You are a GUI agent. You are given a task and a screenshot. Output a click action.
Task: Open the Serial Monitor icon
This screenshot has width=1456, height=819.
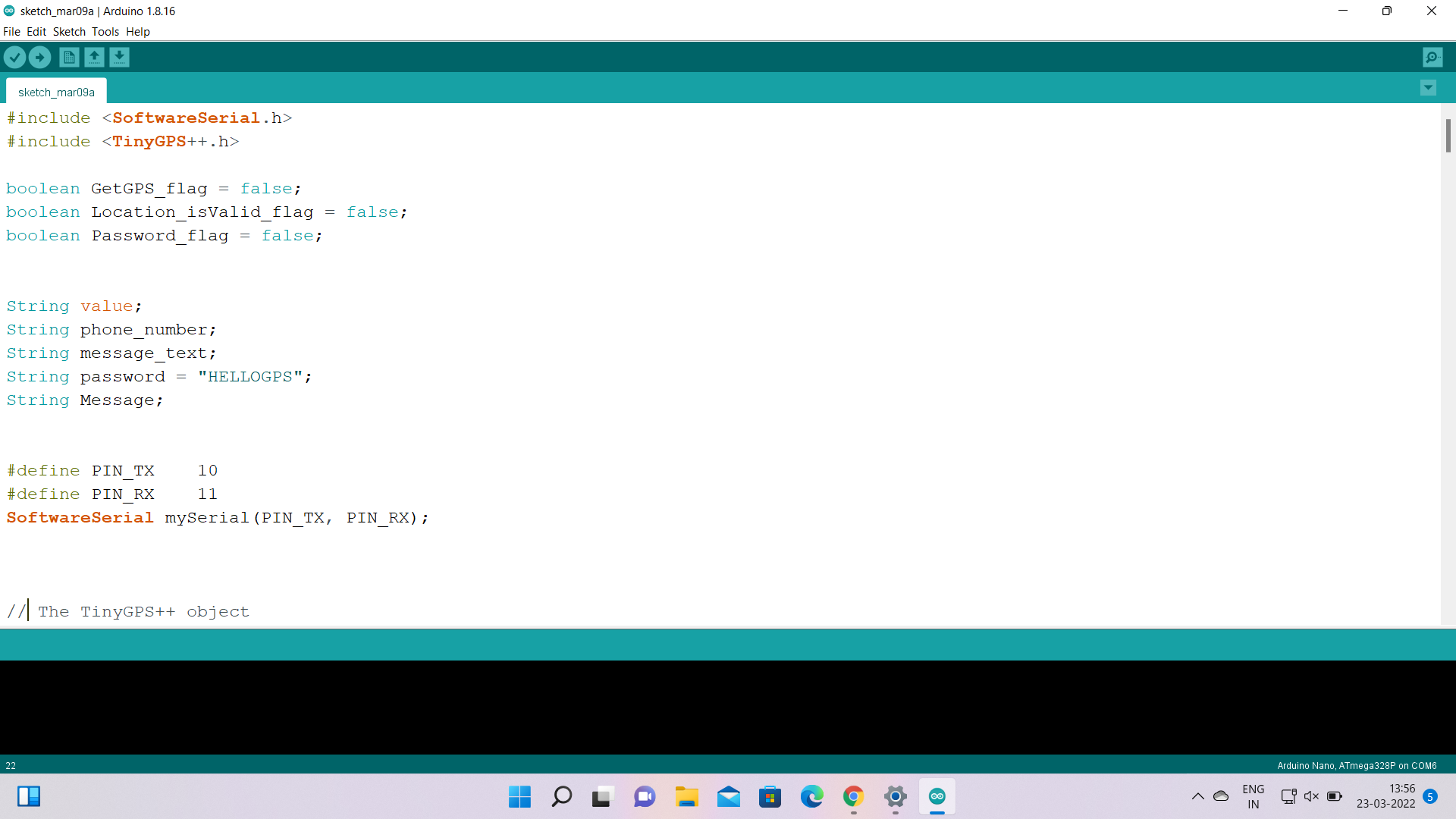1432,57
